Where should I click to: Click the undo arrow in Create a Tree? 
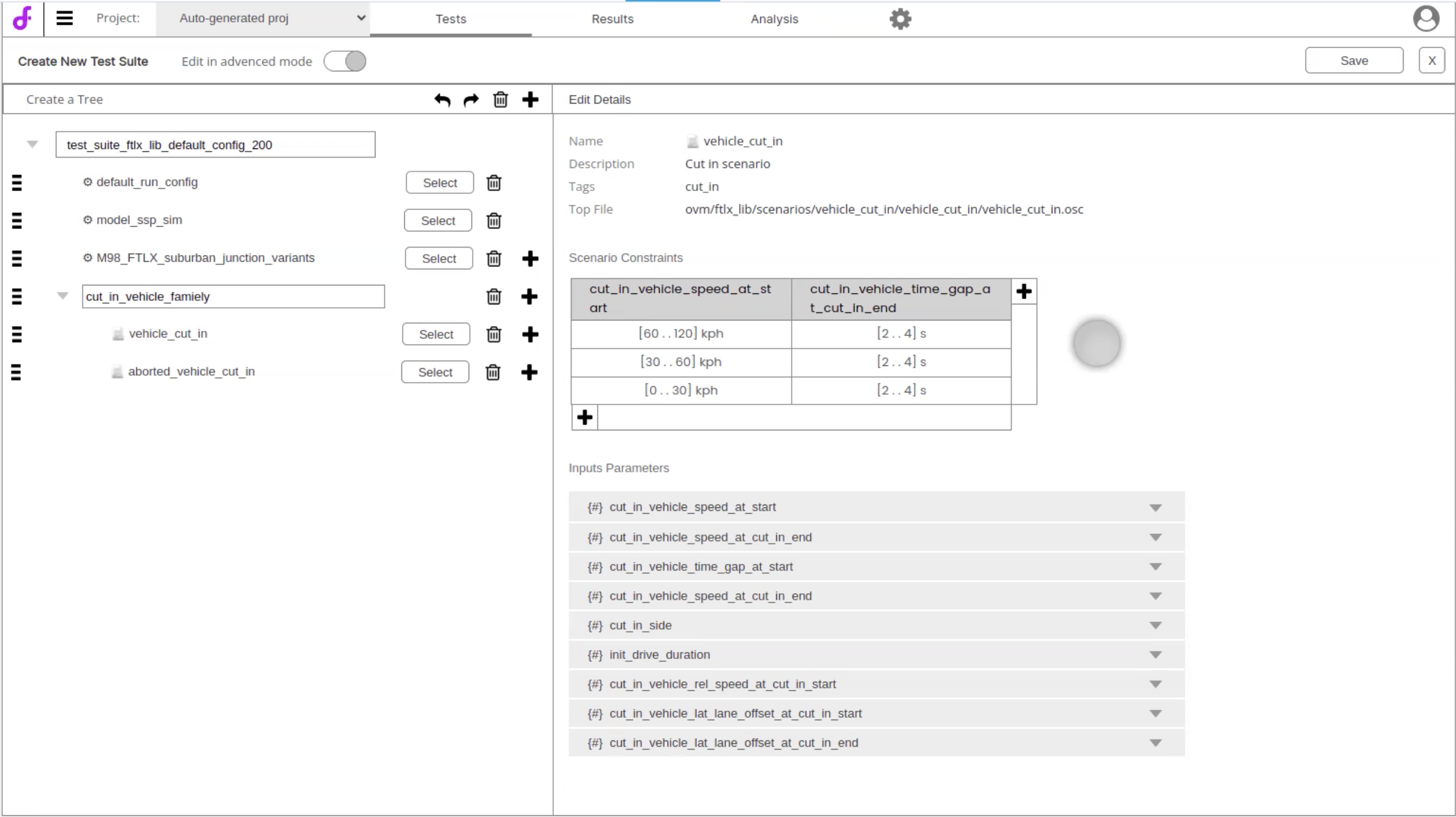[x=442, y=100]
